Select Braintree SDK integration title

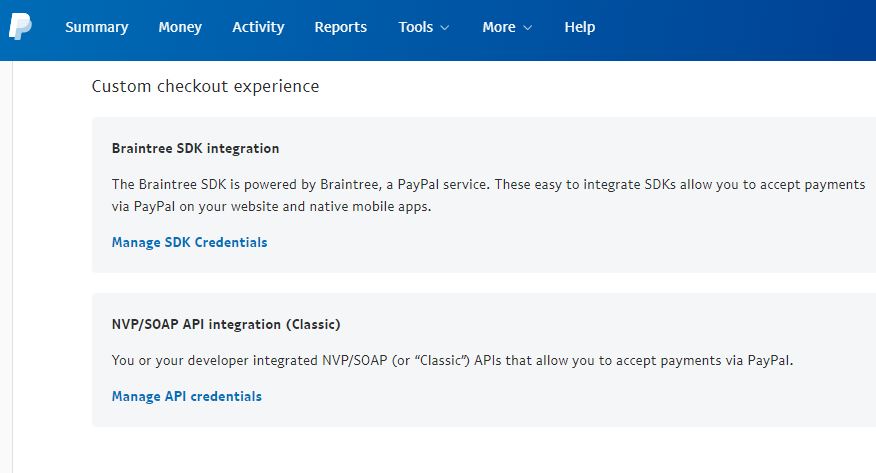196,149
